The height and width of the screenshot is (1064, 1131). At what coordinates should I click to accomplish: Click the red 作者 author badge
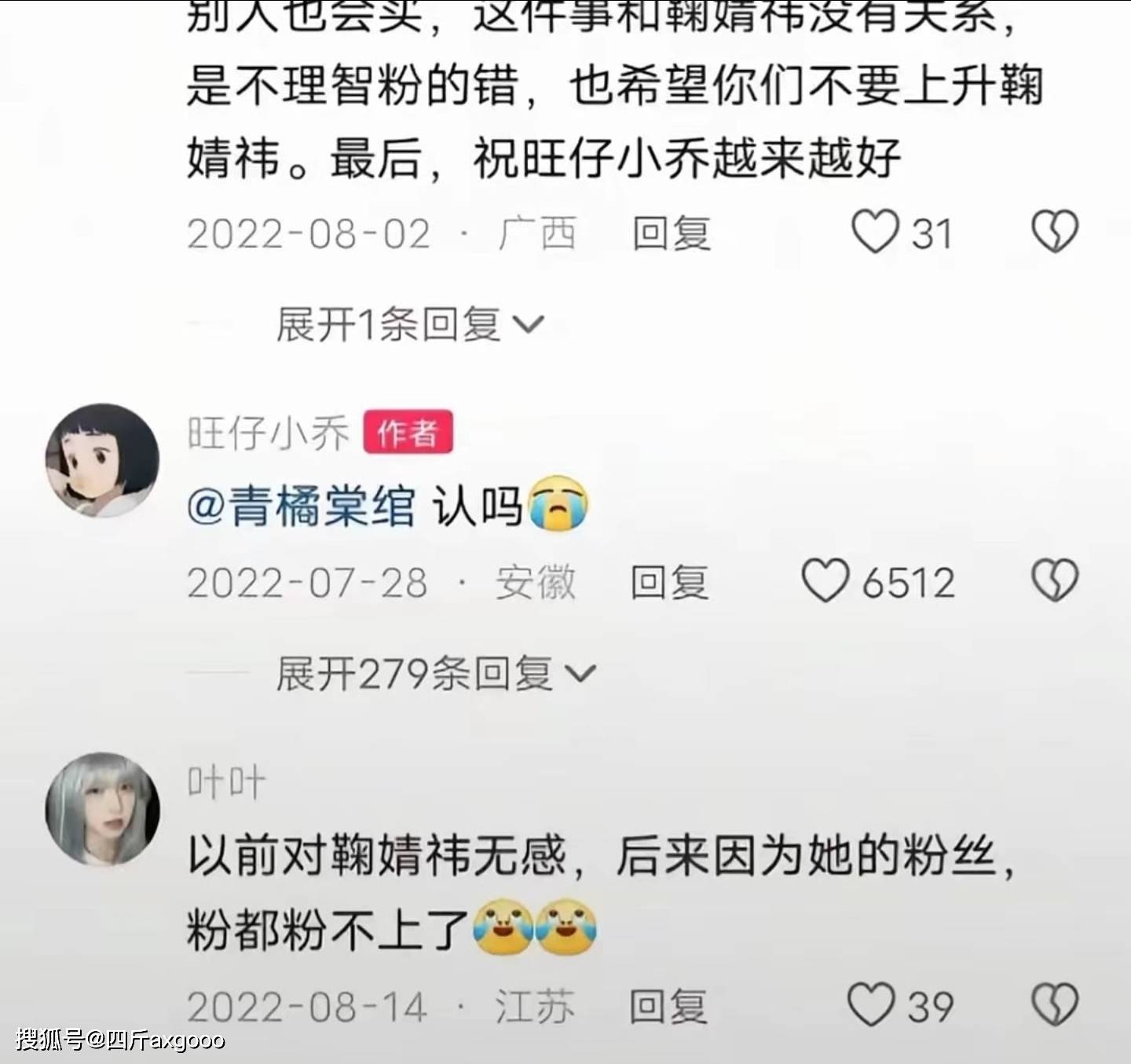(x=408, y=432)
